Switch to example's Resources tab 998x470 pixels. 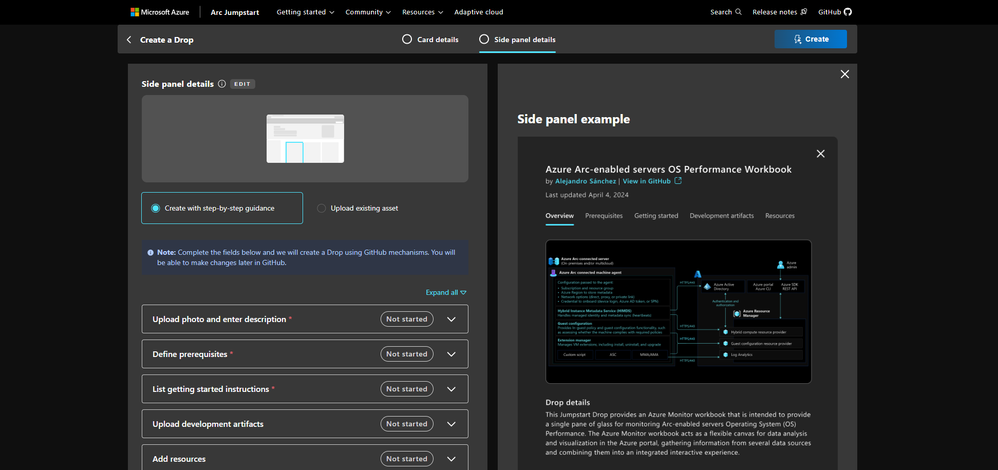click(x=780, y=216)
